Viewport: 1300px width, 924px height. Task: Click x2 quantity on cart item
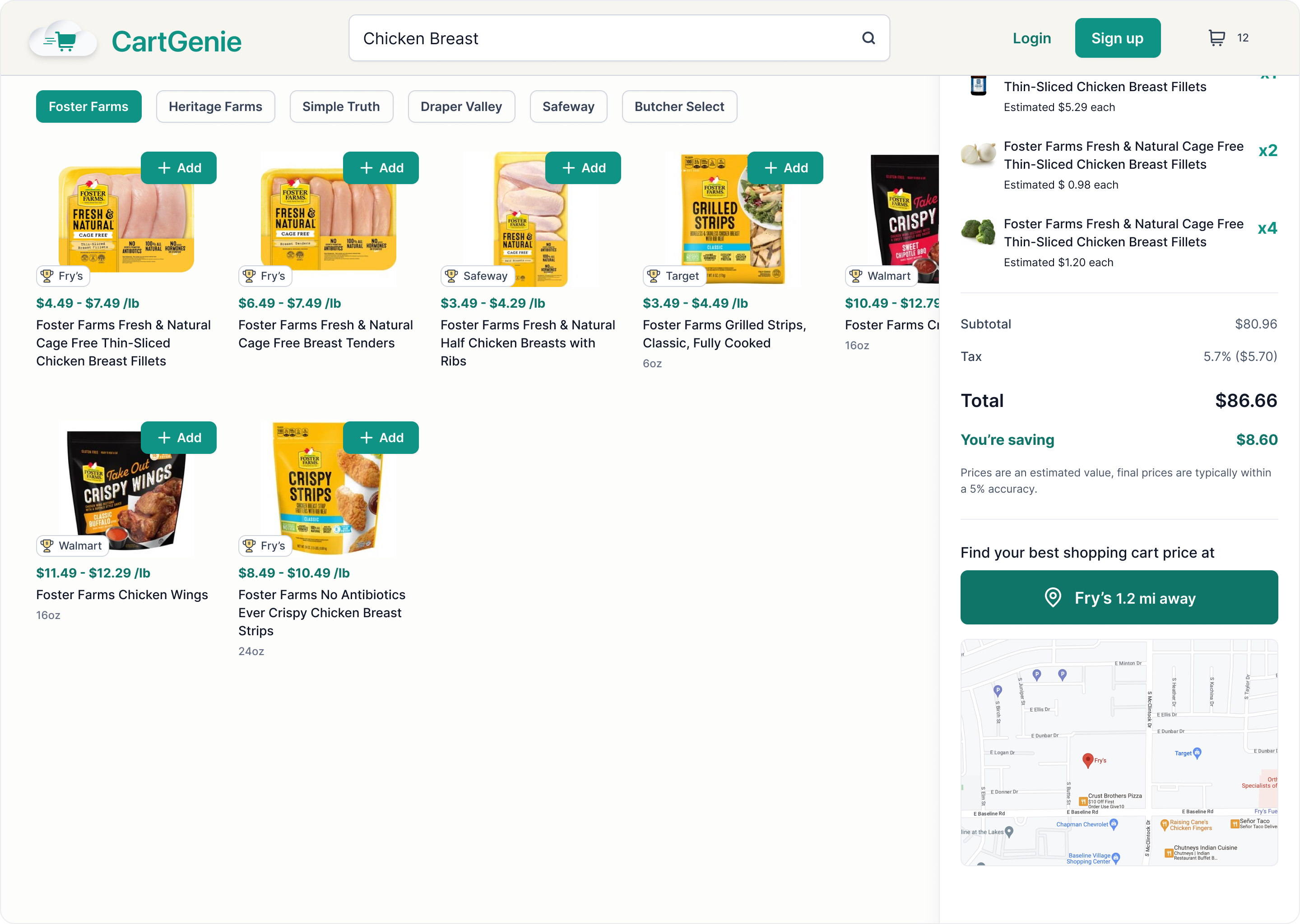pos(1267,150)
